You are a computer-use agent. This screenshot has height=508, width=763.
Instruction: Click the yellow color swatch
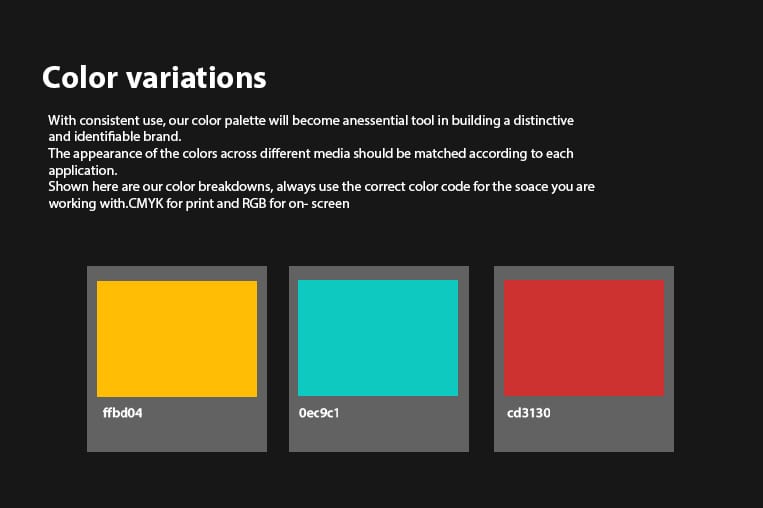(x=177, y=338)
